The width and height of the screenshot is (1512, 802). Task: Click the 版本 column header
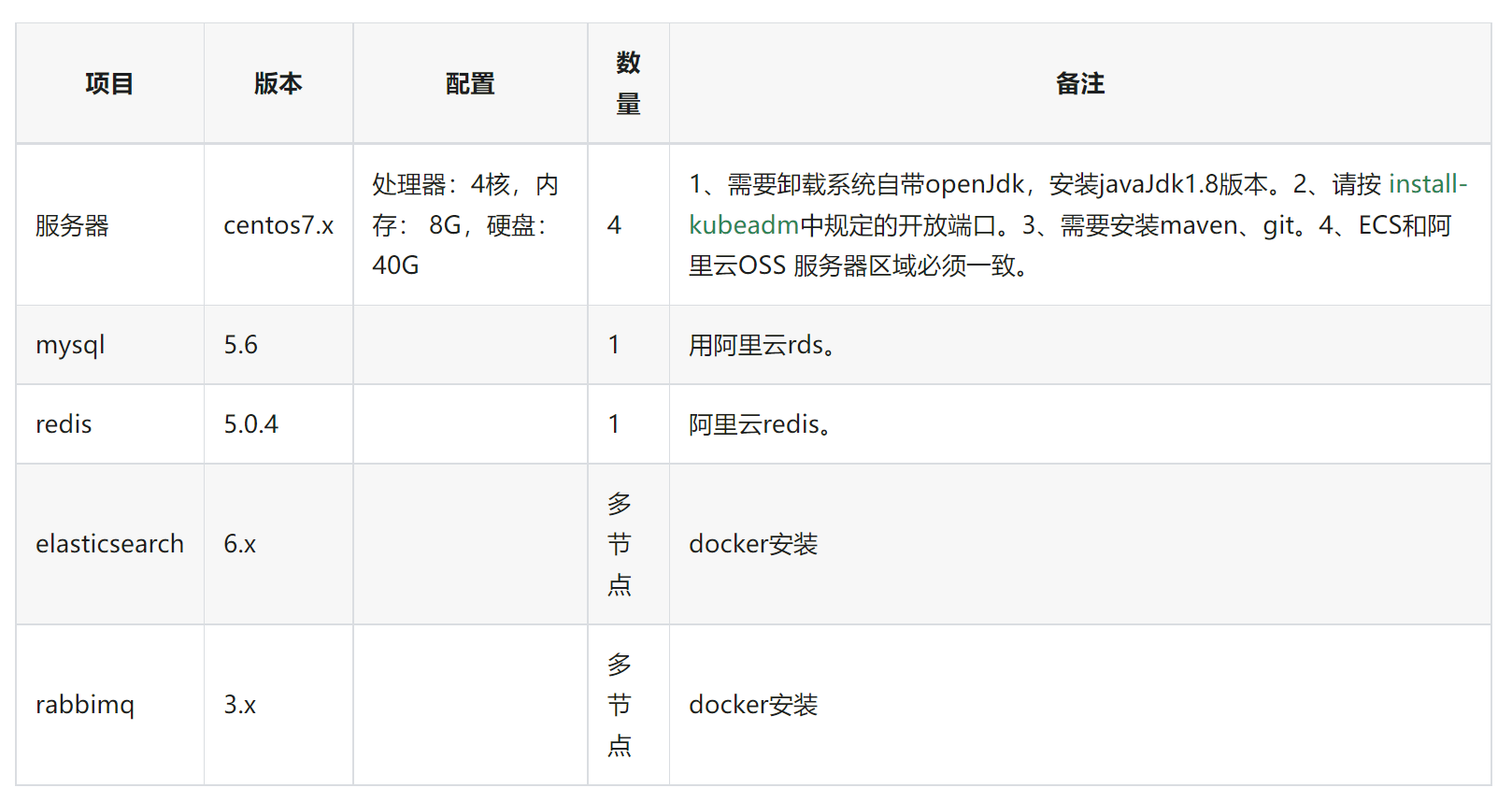tap(278, 84)
